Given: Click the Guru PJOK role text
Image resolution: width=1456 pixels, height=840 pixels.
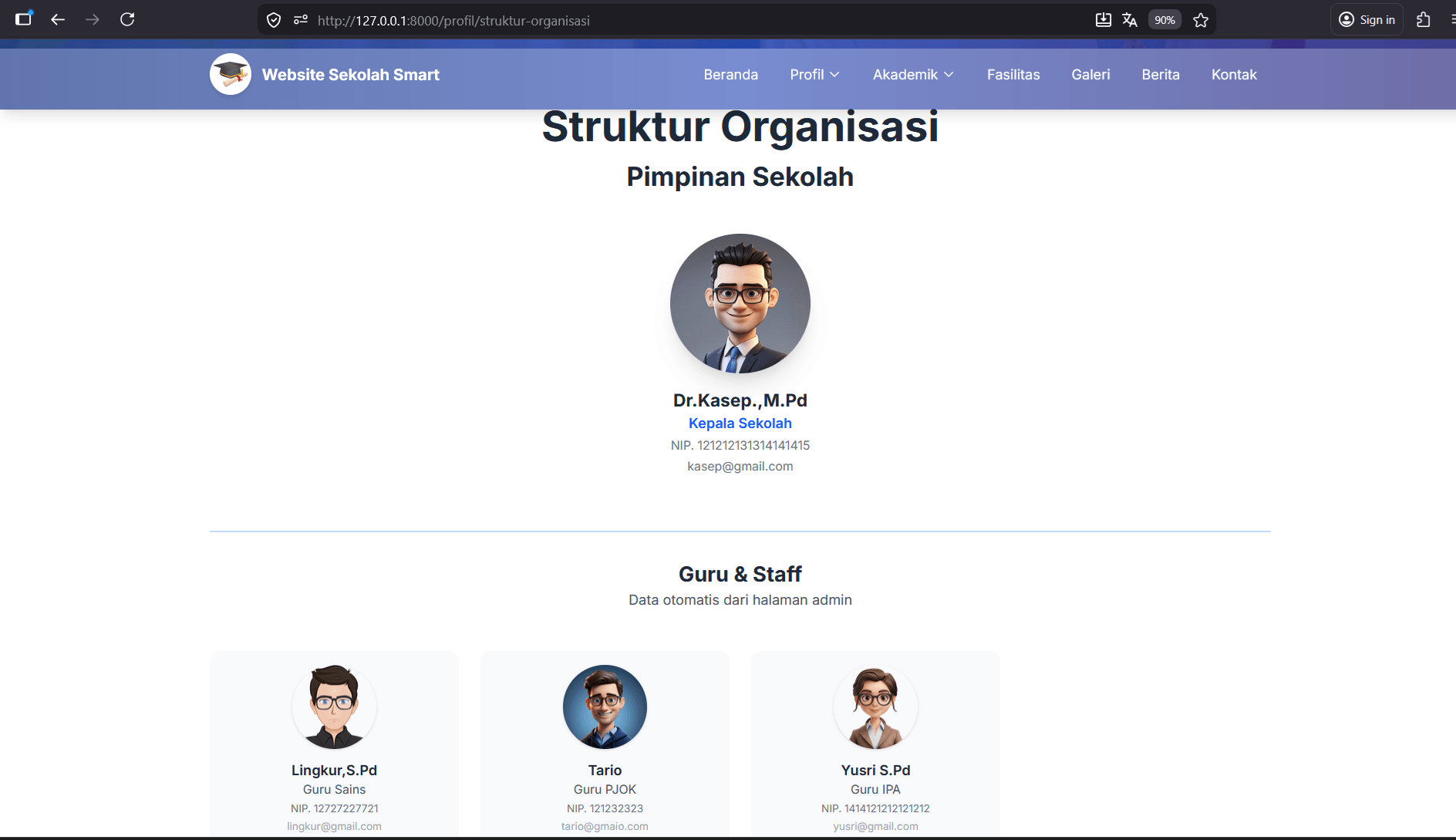Looking at the screenshot, I should pyautogui.click(x=605, y=790).
